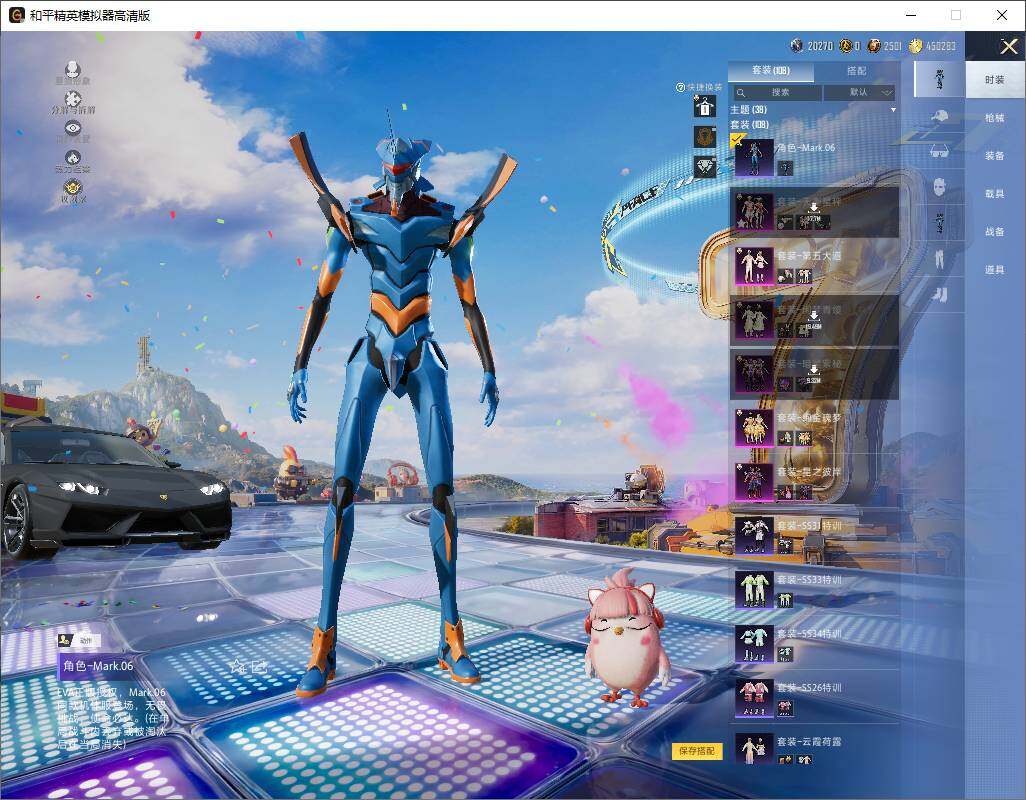Click the gold coin showing 0
The image size is (1026, 800).
[x=845, y=45]
